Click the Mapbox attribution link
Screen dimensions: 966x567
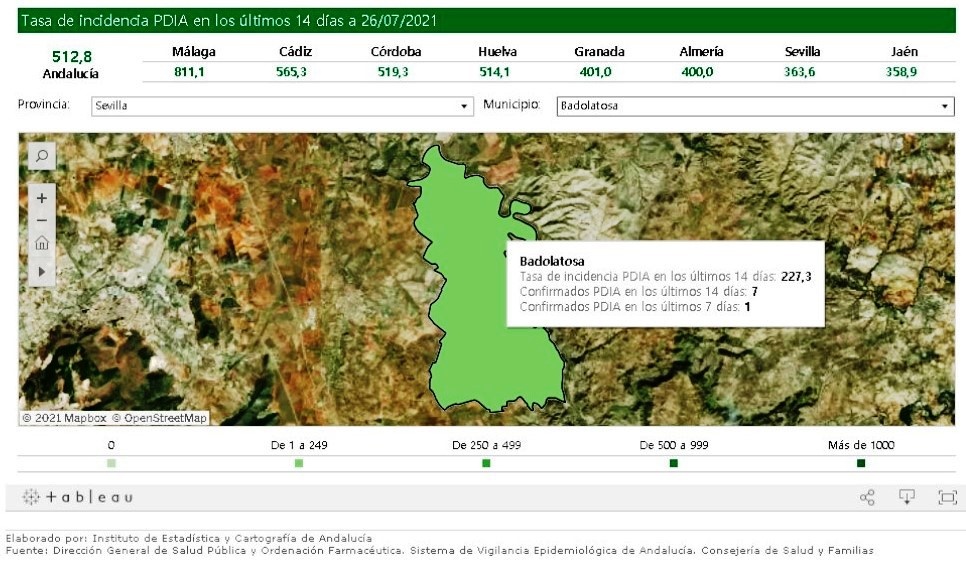[x=64, y=418]
